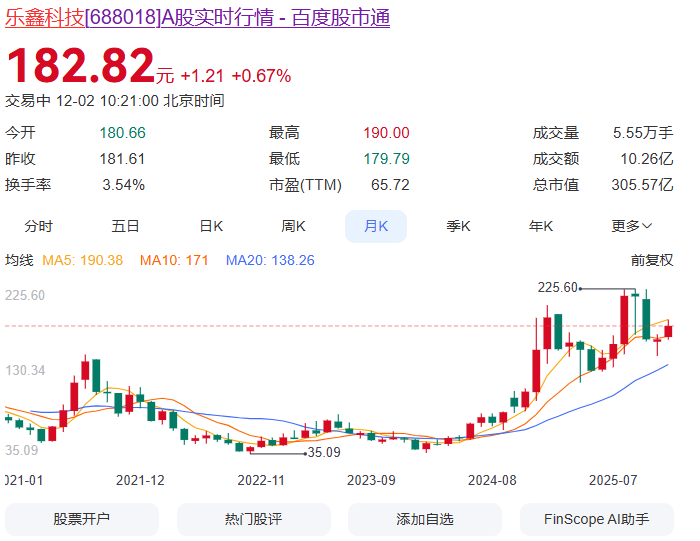The height and width of the screenshot is (541, 700).
Task: Click the active 月K tab
Action: [376, 226]
